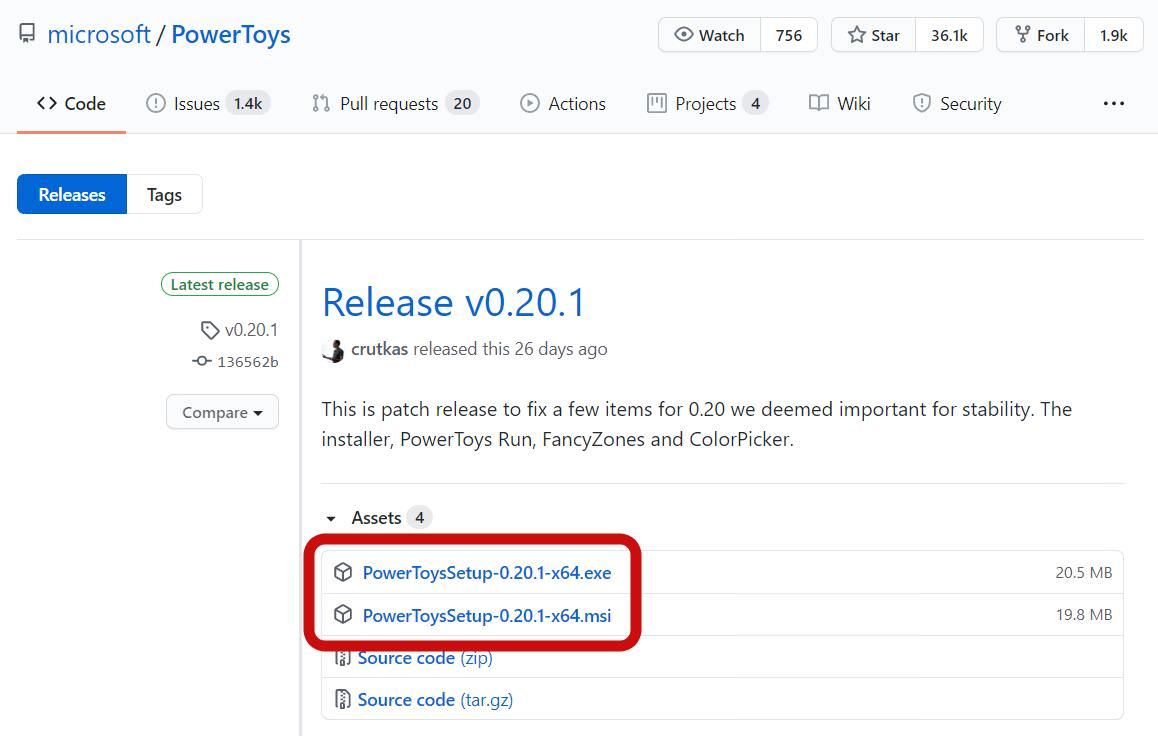Open the Wiki tab

point(840,104)
